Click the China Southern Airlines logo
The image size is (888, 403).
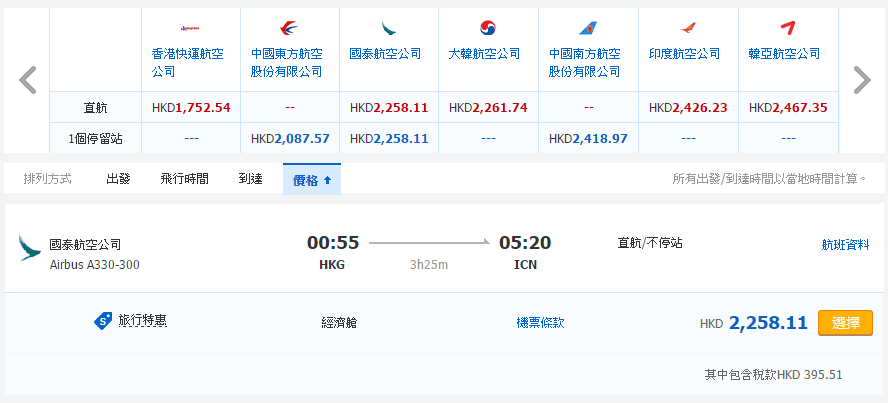588,28
